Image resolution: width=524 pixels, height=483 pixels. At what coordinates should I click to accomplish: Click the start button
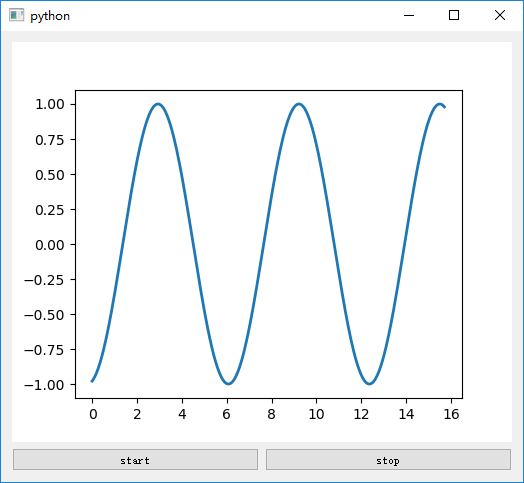coord(135,460)
